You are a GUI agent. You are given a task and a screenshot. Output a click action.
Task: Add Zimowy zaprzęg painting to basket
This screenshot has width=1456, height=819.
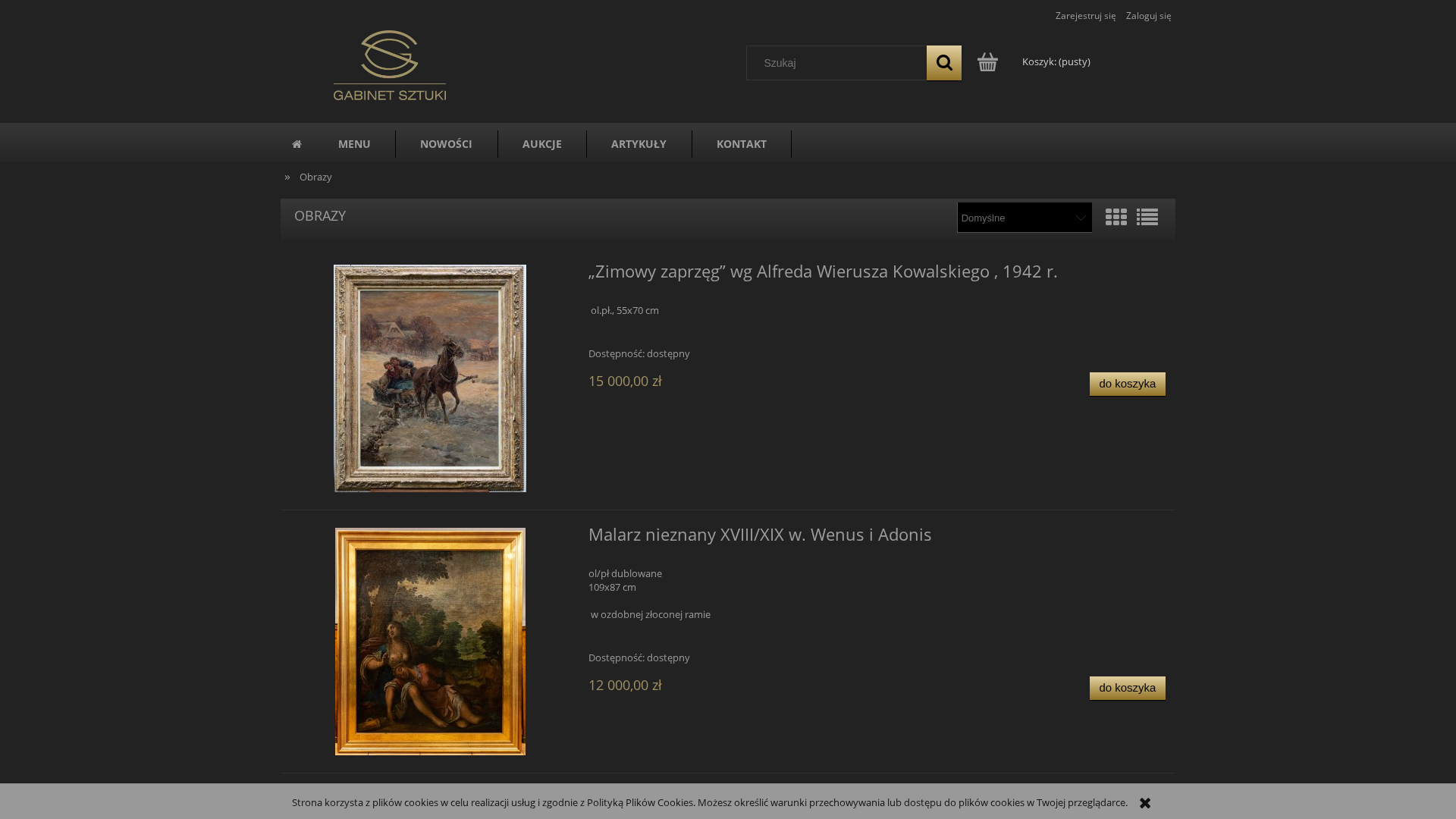point(1128,384)
